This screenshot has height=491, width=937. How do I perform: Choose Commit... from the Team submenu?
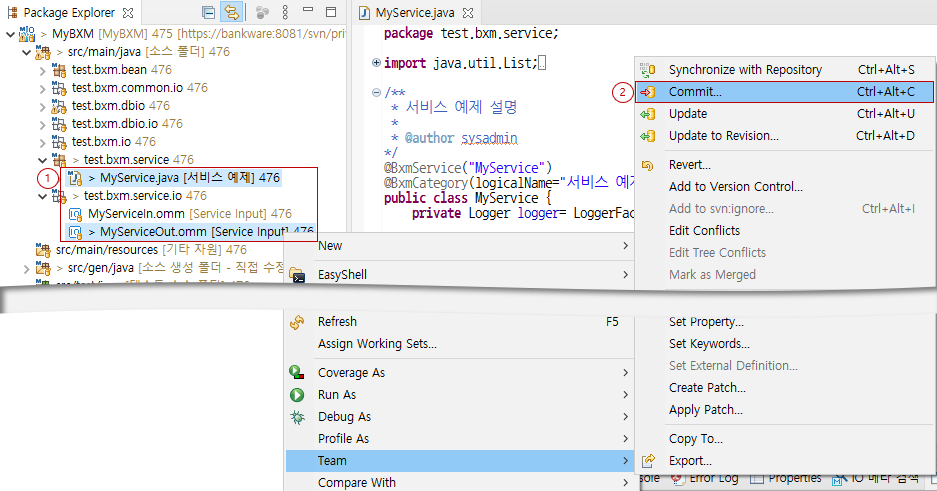pyautogui.click(x=695, y=92)
